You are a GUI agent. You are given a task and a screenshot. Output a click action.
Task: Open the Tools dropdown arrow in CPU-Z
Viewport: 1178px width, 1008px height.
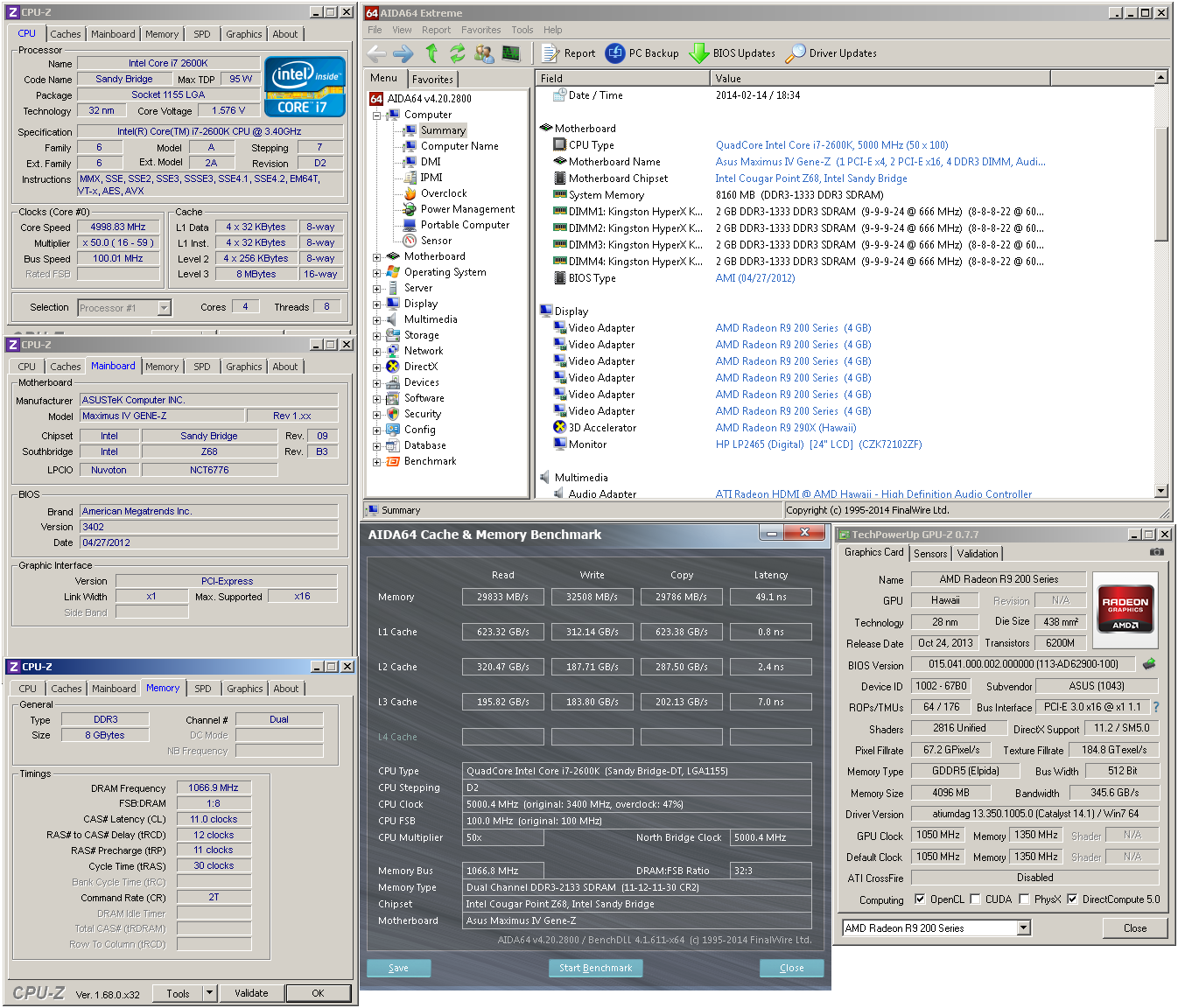coord(209,993)
